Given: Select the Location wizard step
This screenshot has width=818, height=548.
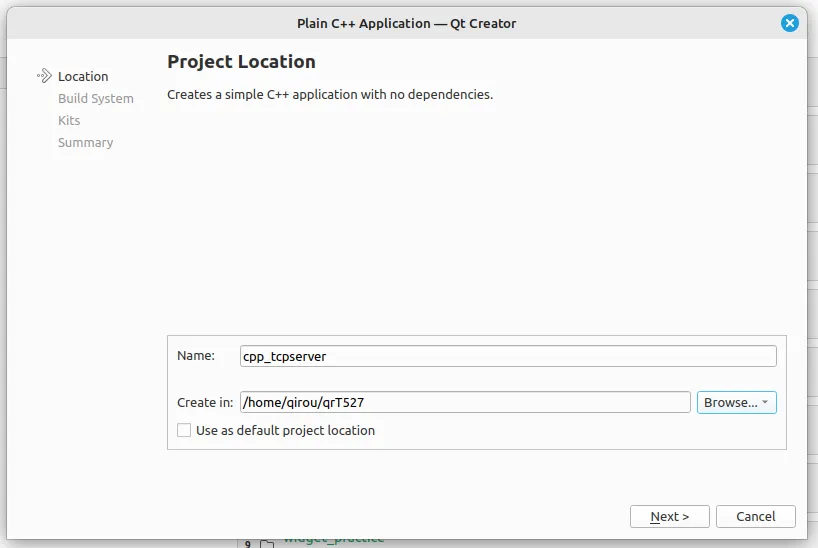Looking at the screenshot, I should click(83, 76).
